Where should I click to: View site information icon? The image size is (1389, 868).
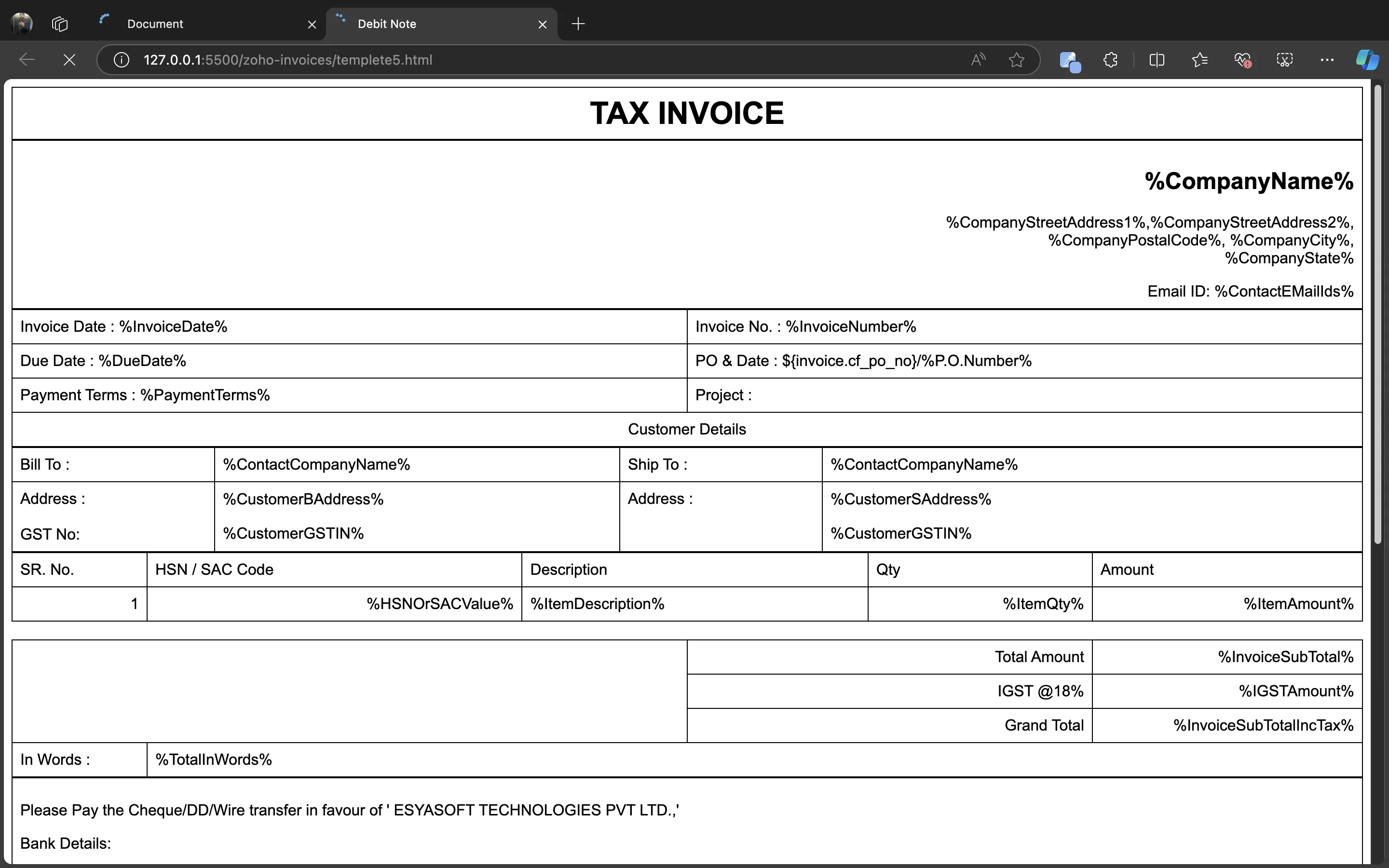click(121, 60)
